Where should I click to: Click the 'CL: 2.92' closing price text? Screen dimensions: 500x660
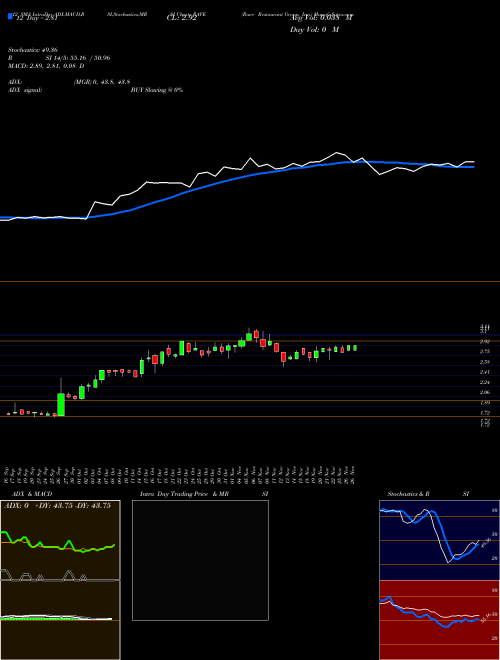181,18
